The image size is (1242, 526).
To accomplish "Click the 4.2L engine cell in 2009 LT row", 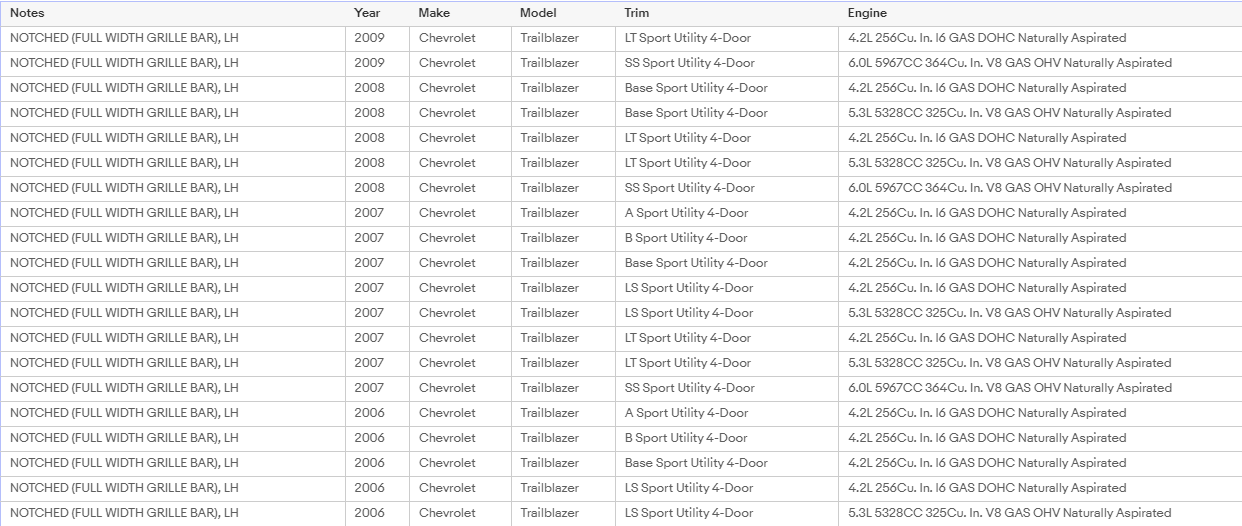I will coord(987,38).
